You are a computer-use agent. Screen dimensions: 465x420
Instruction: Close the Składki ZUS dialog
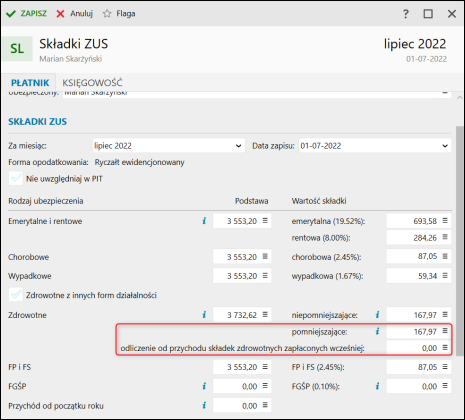pos(452,14)
